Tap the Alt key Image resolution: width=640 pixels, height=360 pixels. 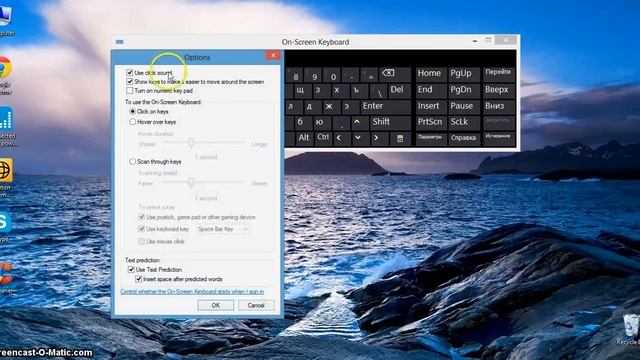click(304, 138)
